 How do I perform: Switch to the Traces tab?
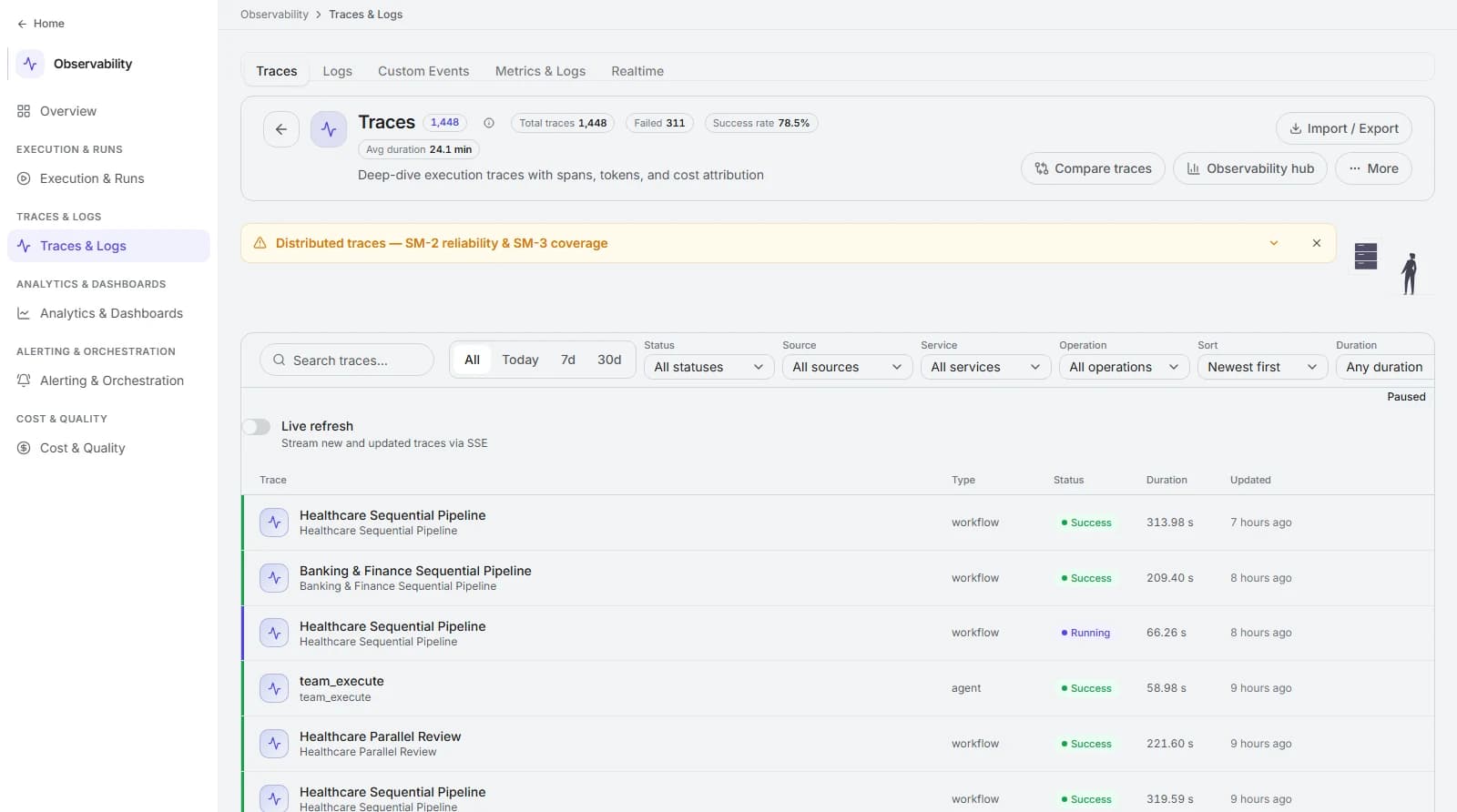(277, 71)
